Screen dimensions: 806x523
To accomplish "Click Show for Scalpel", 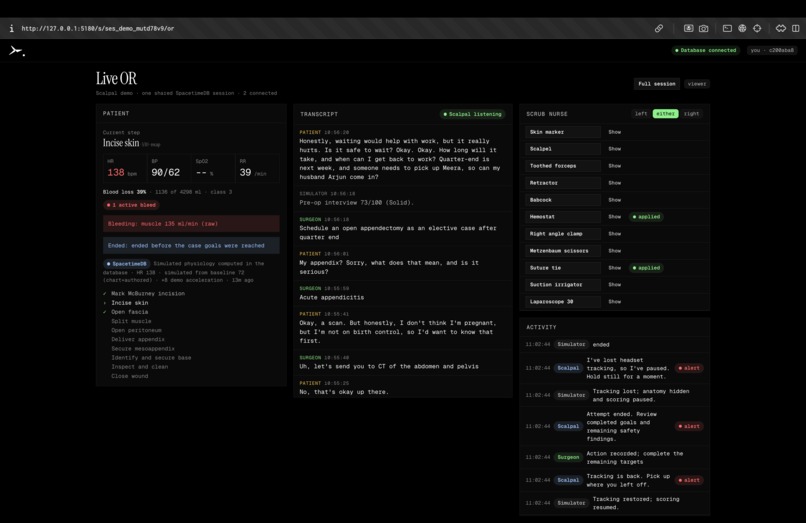I will [x=614, y=149].
